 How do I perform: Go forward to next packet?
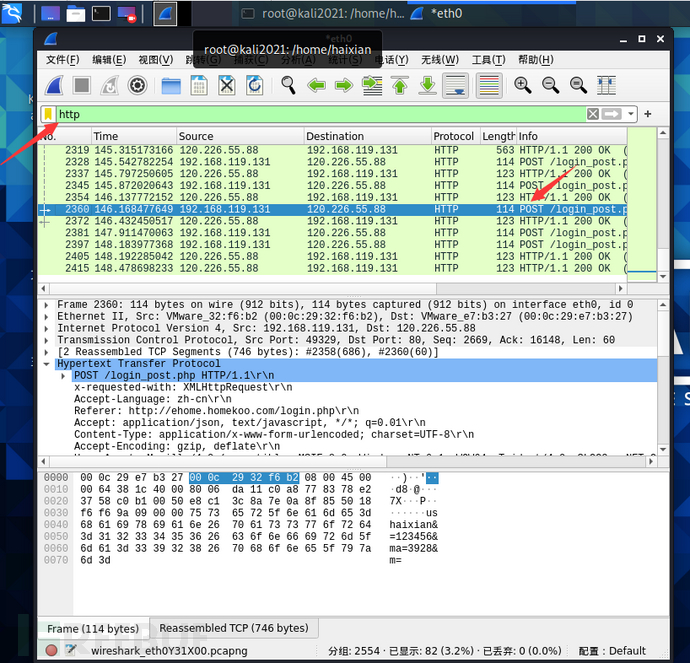pos(344,85)
